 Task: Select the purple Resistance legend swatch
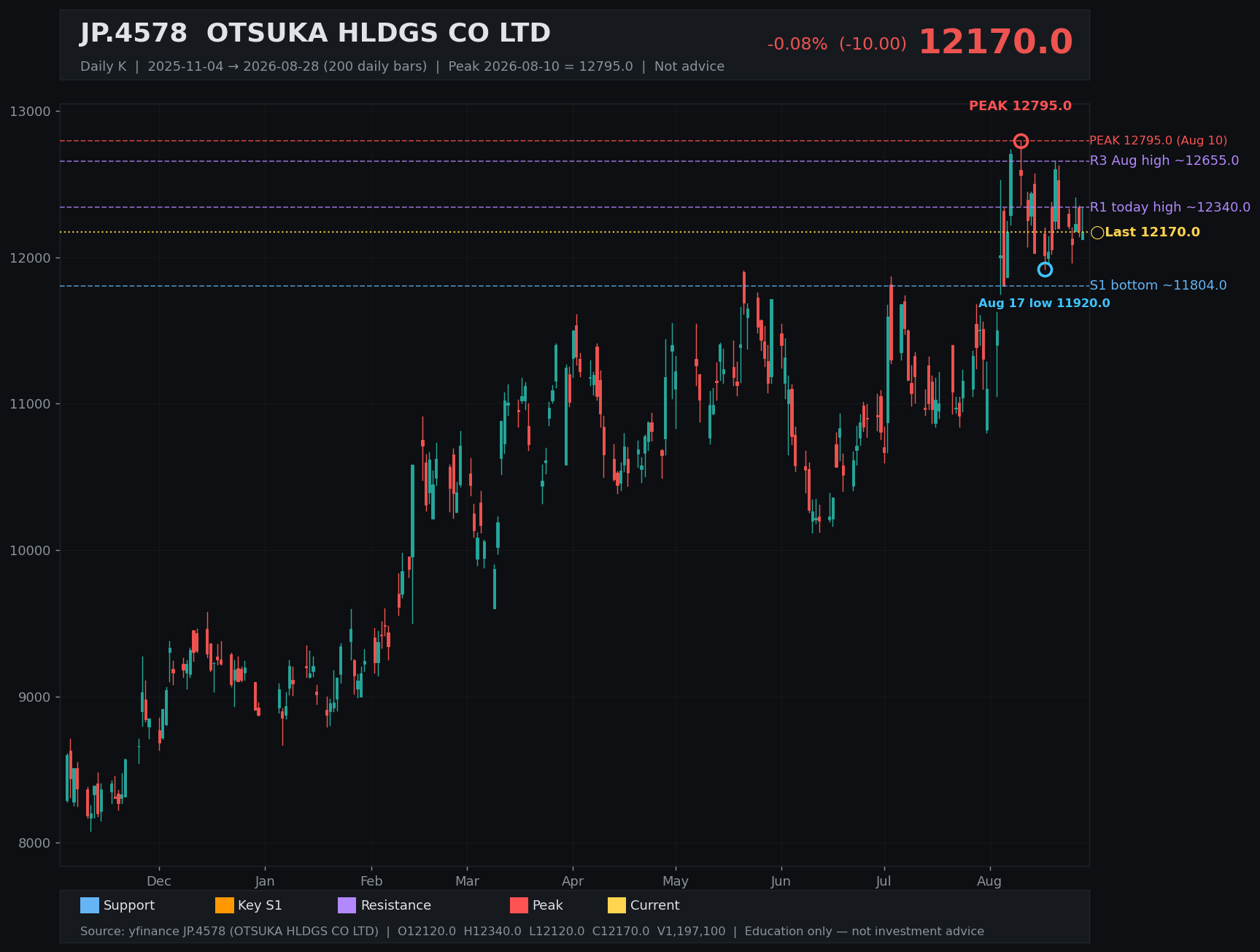click(x=347, y=905)
